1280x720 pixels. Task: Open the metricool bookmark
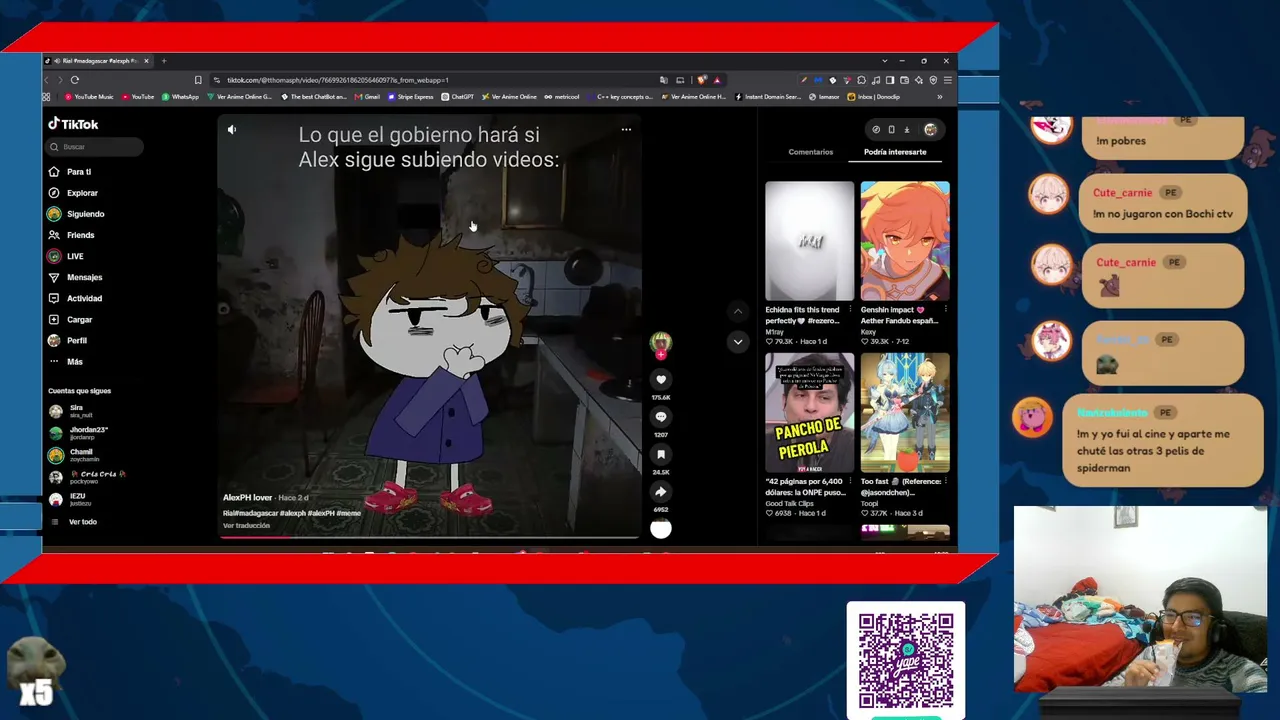pyautogui.click(x=562, y=97)
